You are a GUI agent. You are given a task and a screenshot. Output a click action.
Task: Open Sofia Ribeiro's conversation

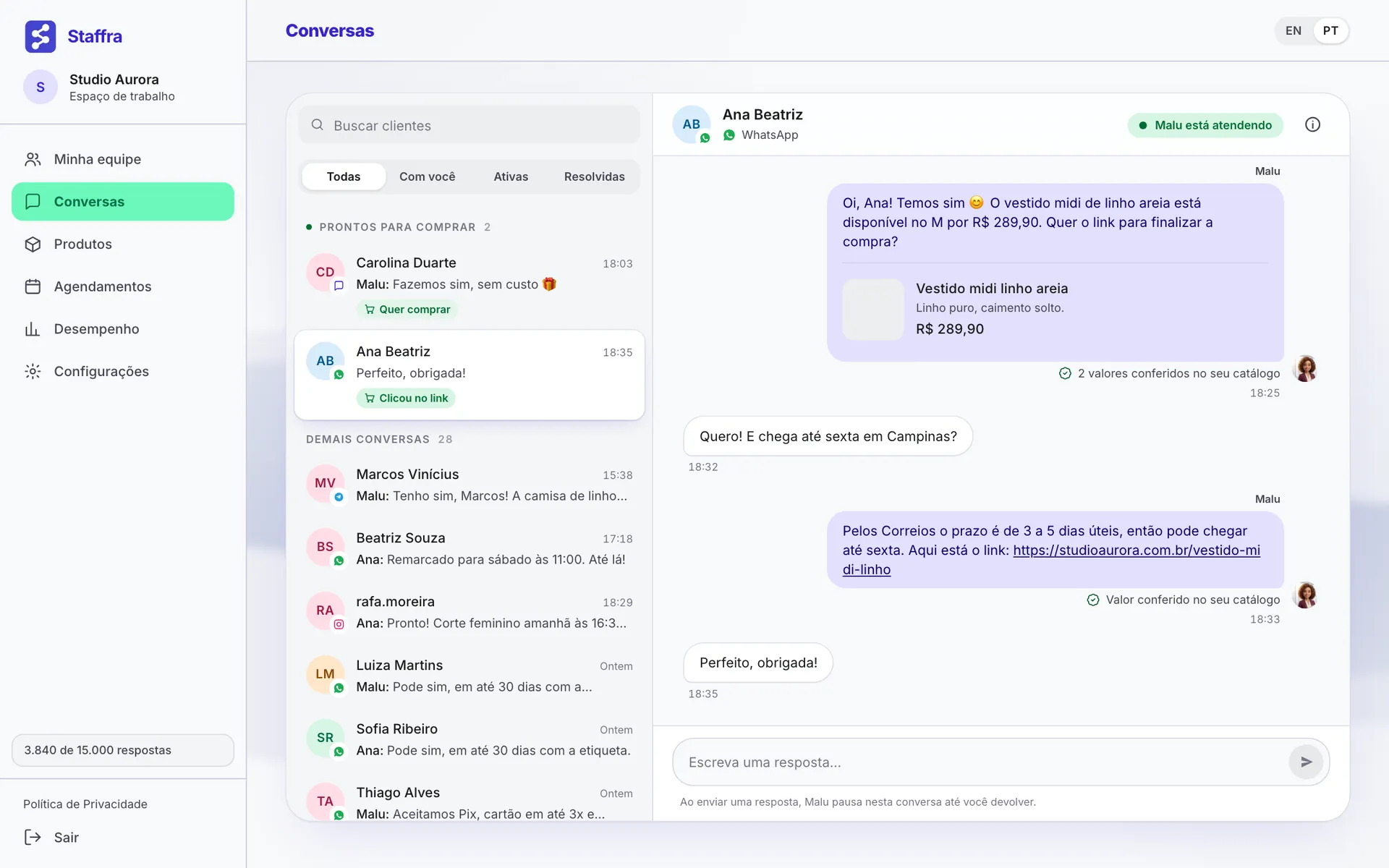pyautogui.click(x=470, y=739)
